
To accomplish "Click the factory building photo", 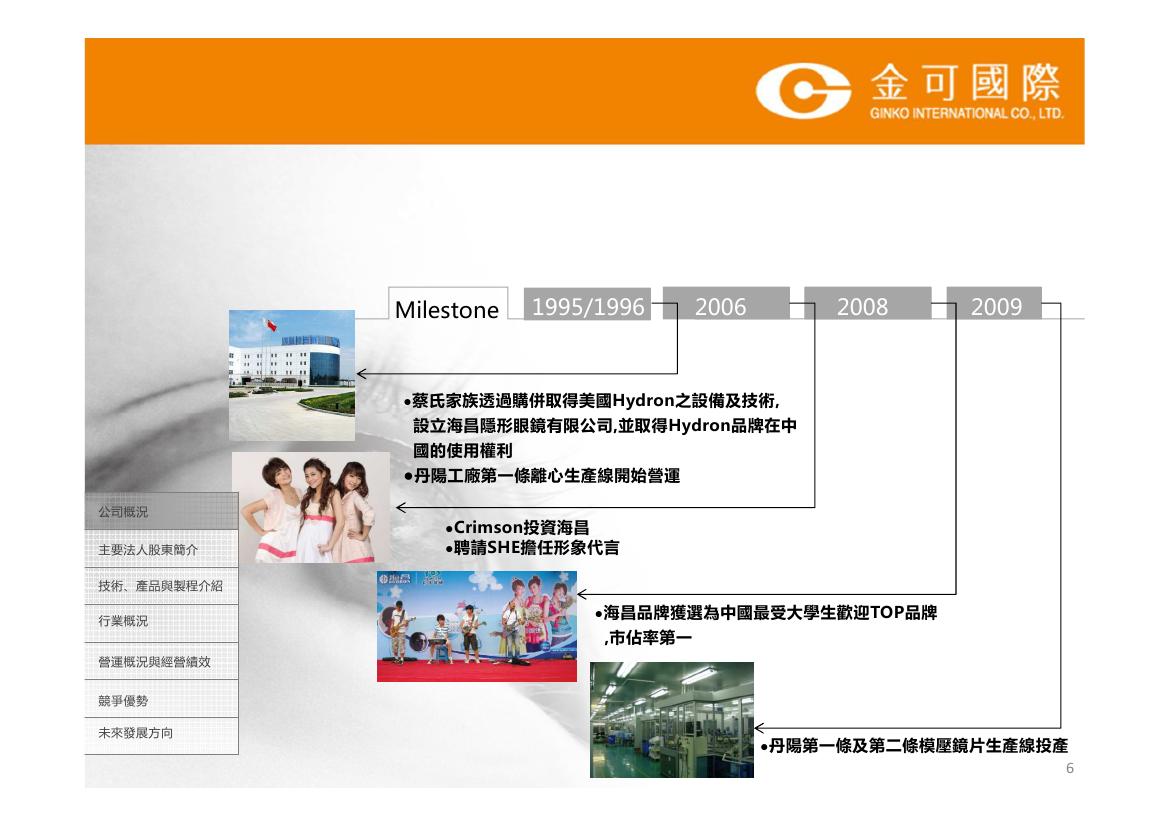I will click(x=292, y=375).
